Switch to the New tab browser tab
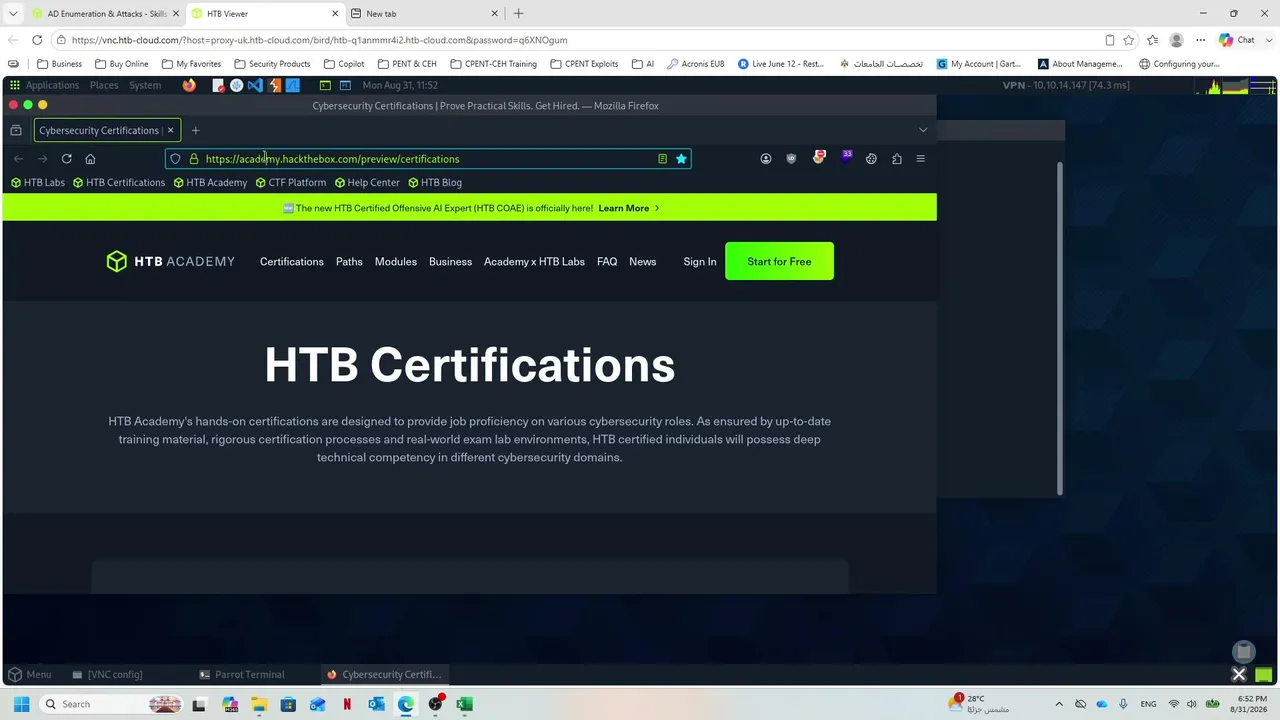This screenshot has width=1280, height=720. (x=424, y=14)
